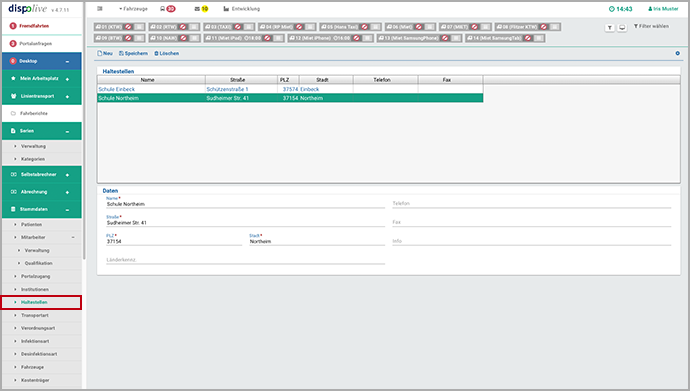The image size is (690, 391).
Task: Click blocked icon on vehicle 07 (MIET)
Action: coord(474,27)
